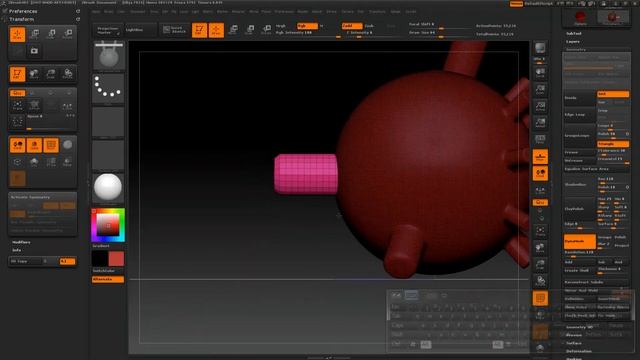Open the Document menu
The image size is (640, 360).
coord(138,11)
